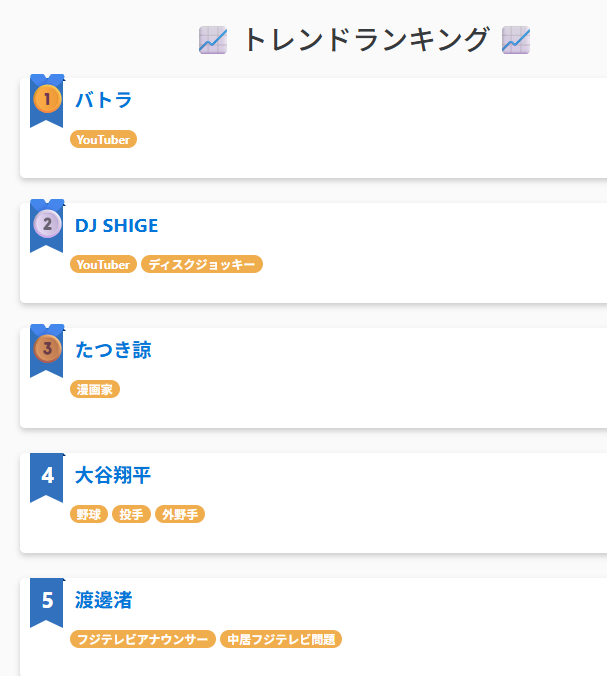Screen dimensions: 607x676
Task: Select the 中居フジテレビ問題 tag
Action: coord(281,639)
